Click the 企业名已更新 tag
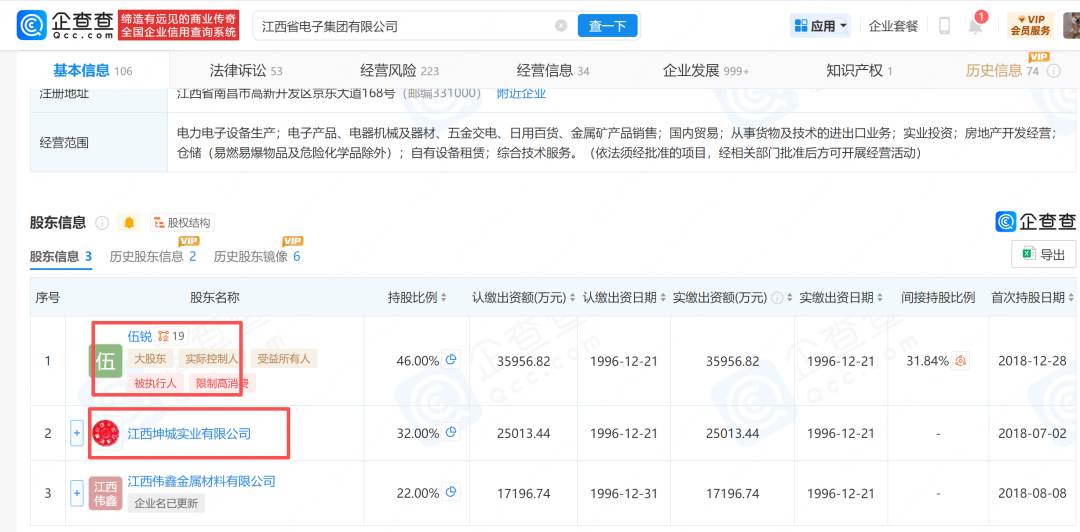 pyautogui.click(x=166, y=504)
